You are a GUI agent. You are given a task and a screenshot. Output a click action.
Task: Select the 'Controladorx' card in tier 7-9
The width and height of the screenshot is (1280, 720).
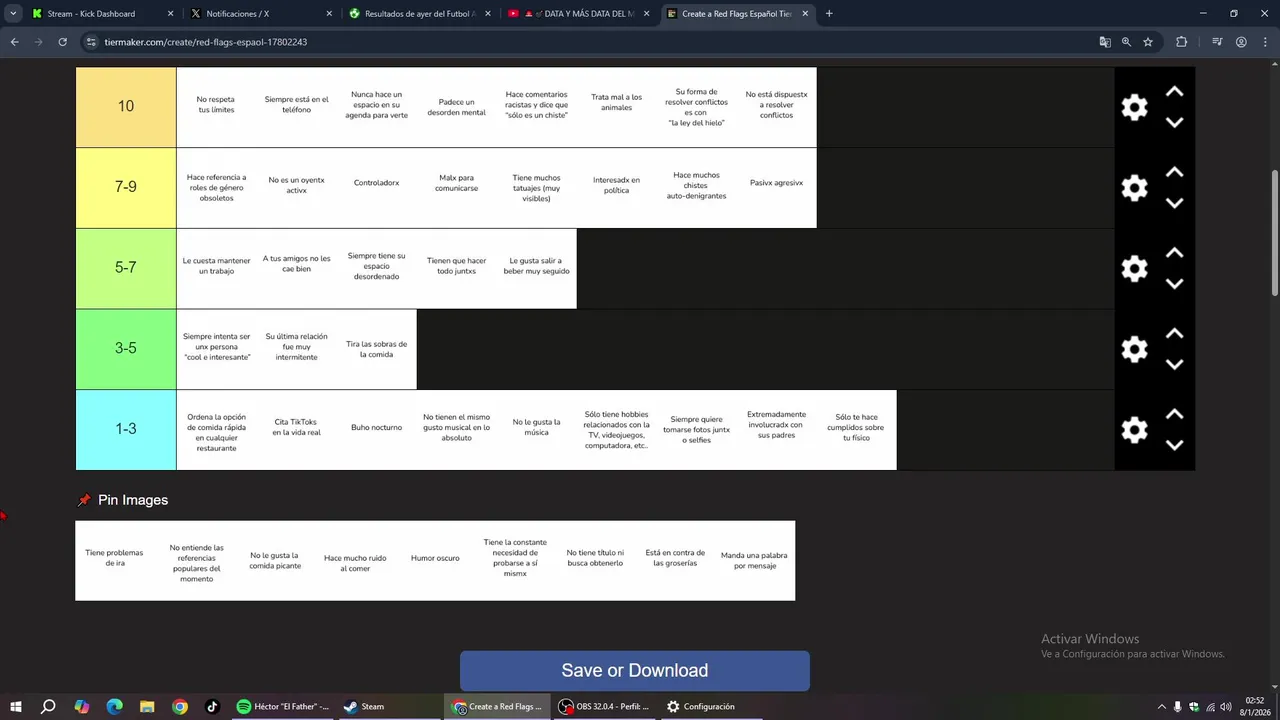tap(377, 188)
